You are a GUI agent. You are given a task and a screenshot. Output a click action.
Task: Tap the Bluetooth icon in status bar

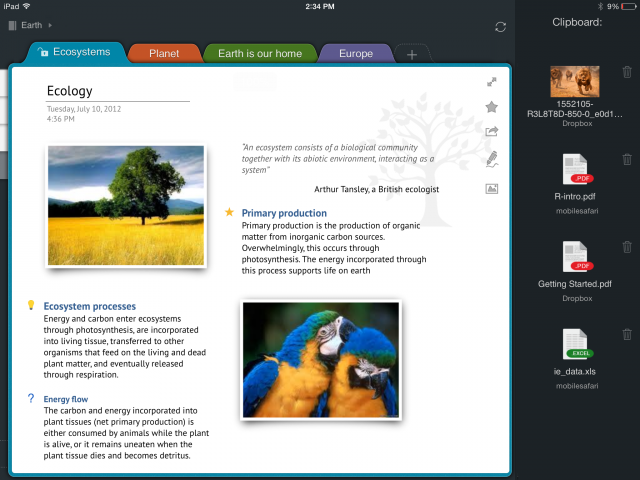coord(600,7)
